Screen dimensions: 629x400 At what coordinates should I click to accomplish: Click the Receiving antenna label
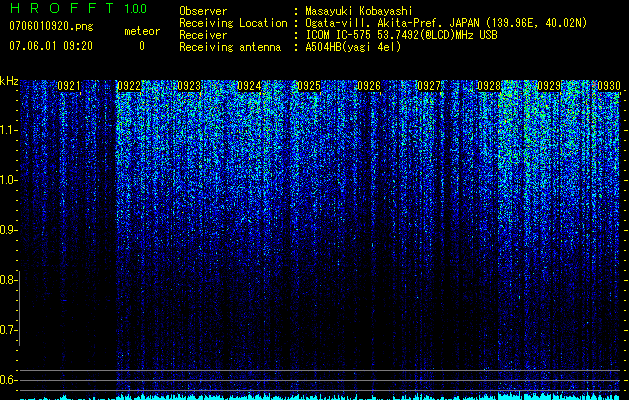[230, 47]
